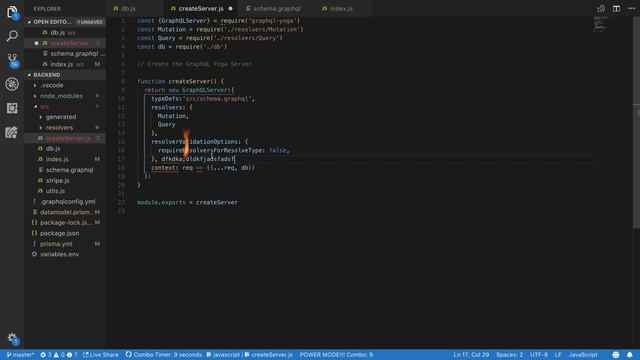This screenshot has height=360, width=640.
Task: Click the split editor icon
Action: click(616, 9)
